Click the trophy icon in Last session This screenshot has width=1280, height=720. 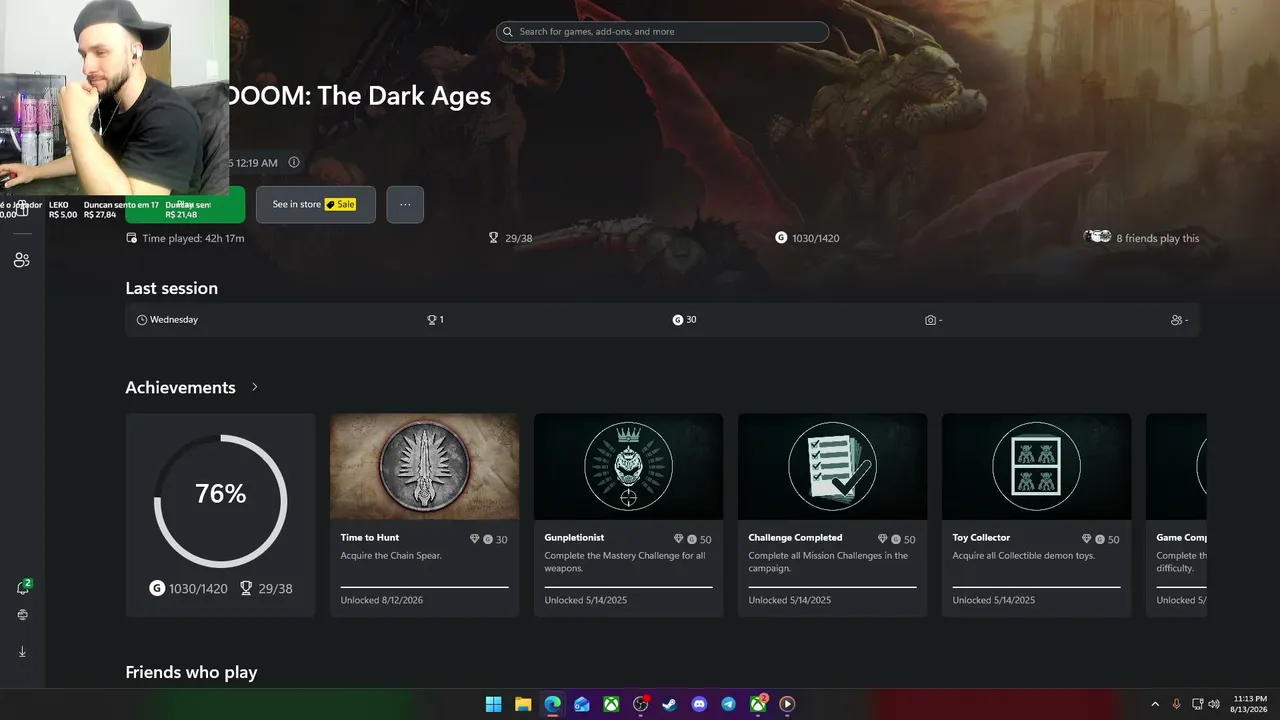[x=432, y=320]
